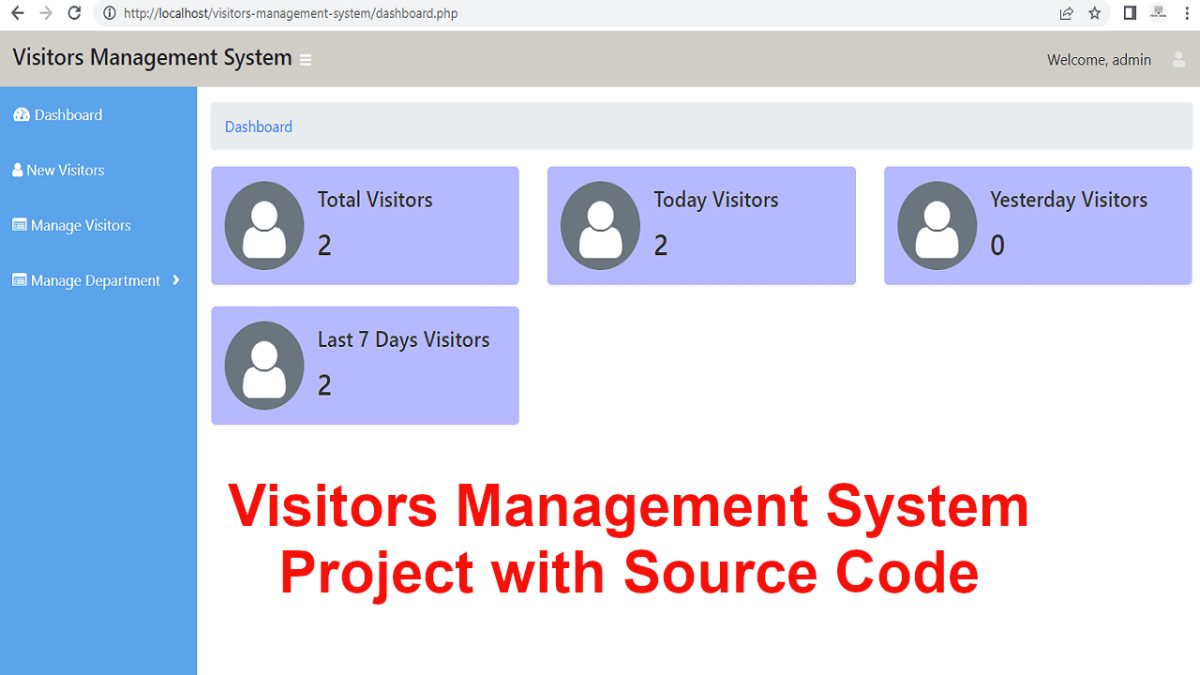1200x675 pixels.
Task: Click the Manage Department list icon
Action: point(19,280)
